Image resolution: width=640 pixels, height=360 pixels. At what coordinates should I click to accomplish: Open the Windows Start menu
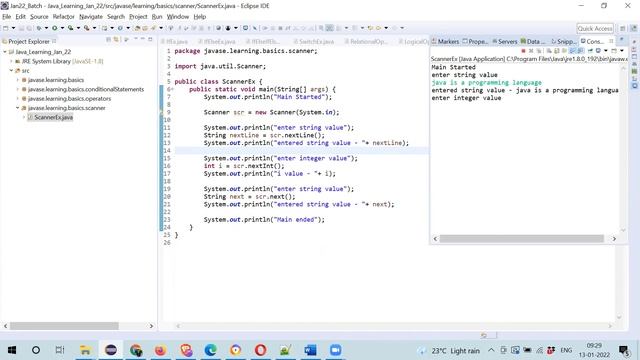(12, 350)
